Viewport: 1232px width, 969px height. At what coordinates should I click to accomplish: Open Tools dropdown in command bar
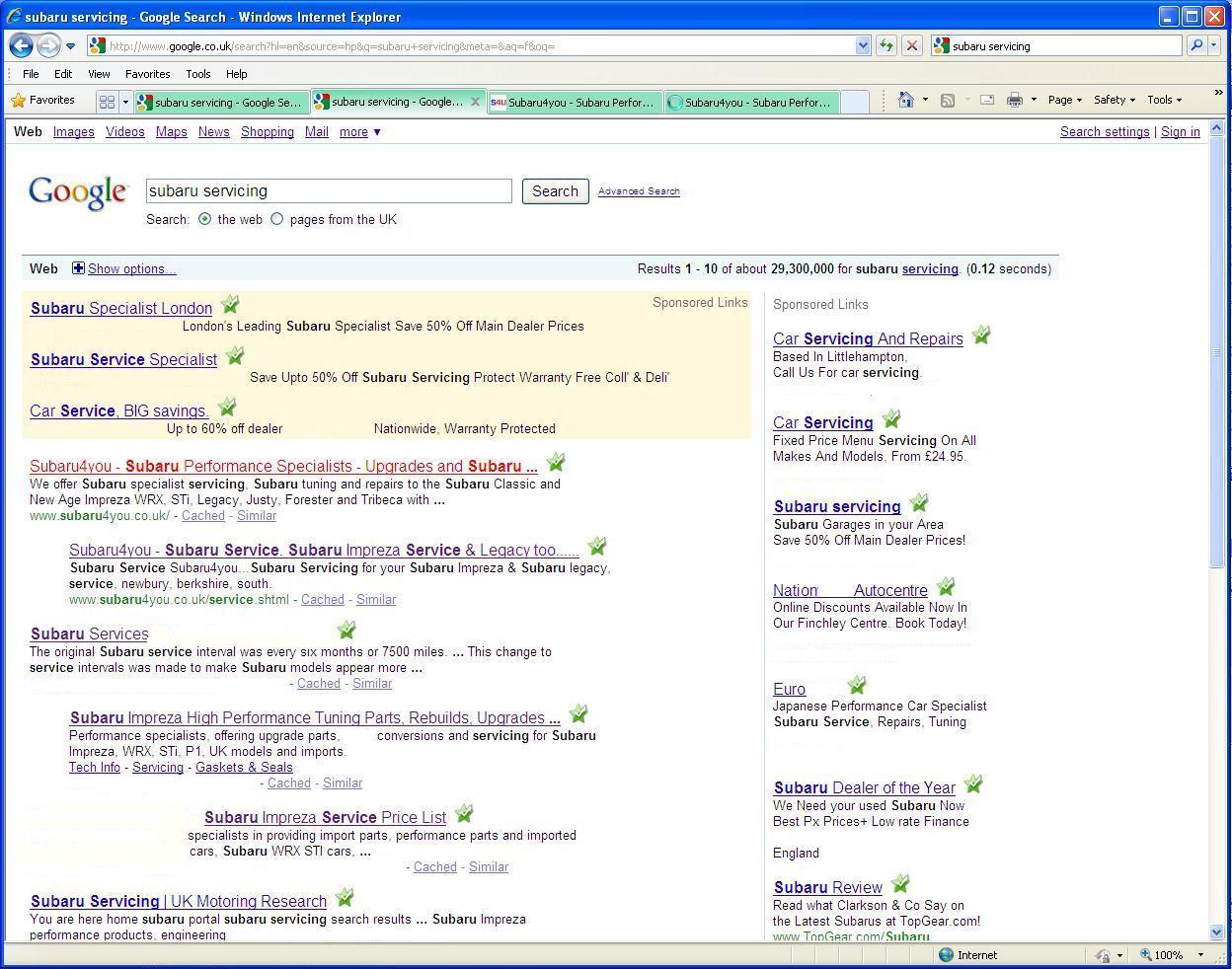click(x=1164, y=100)
